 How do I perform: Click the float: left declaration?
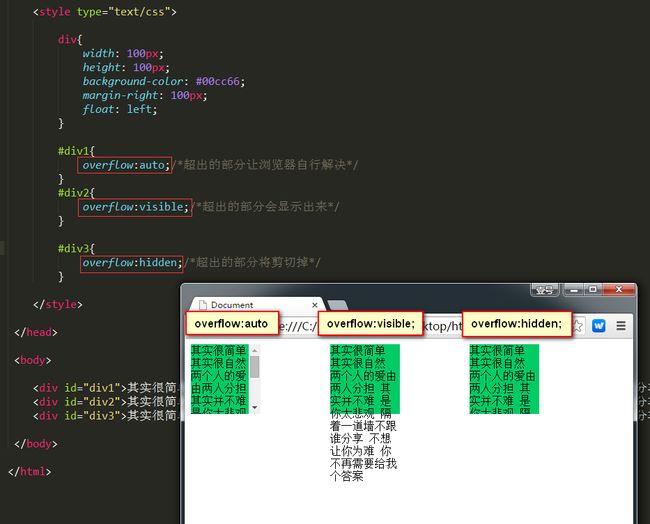click(x=120, y=109)
